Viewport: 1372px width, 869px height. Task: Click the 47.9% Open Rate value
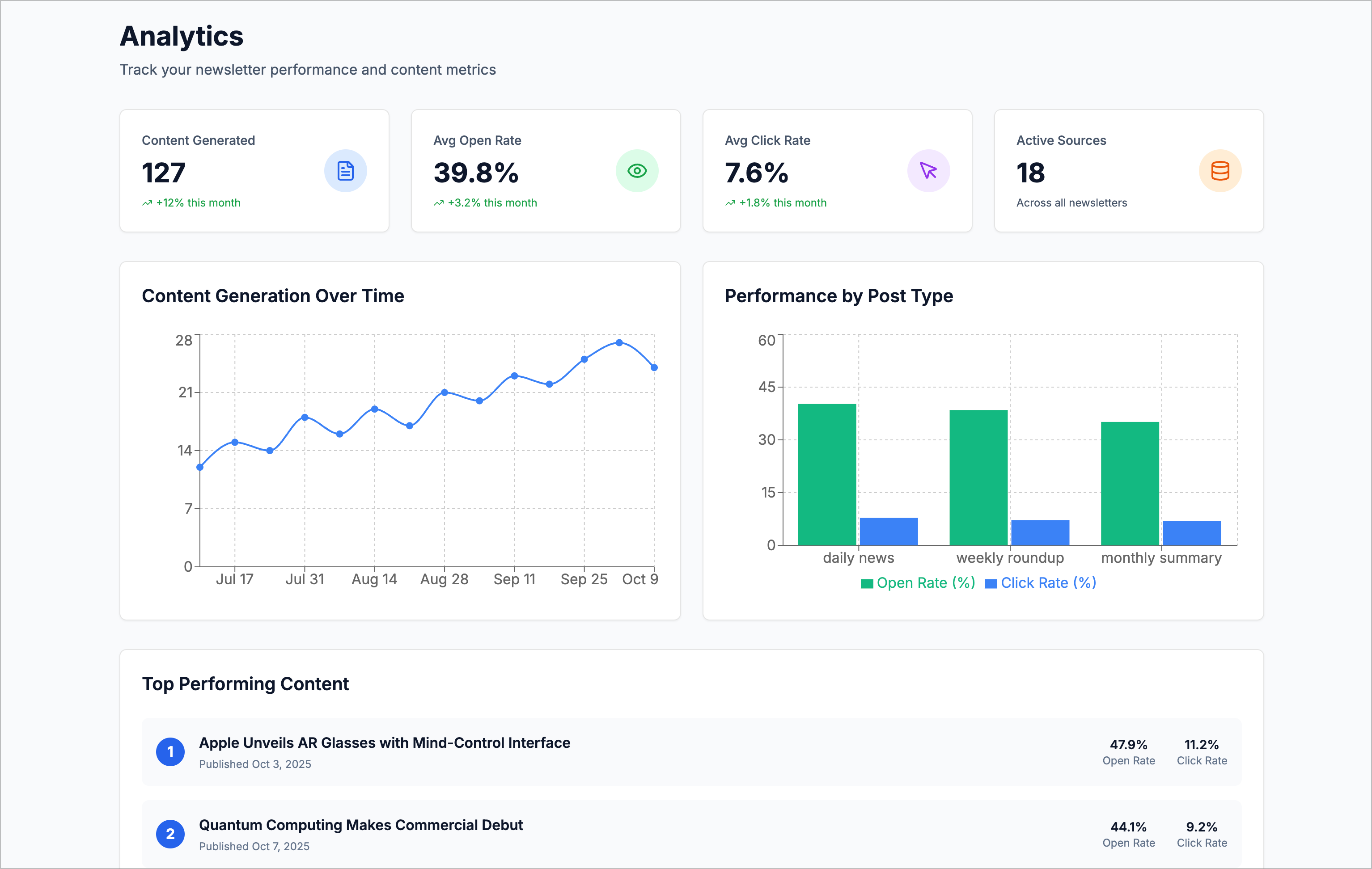pos(1128,744)
